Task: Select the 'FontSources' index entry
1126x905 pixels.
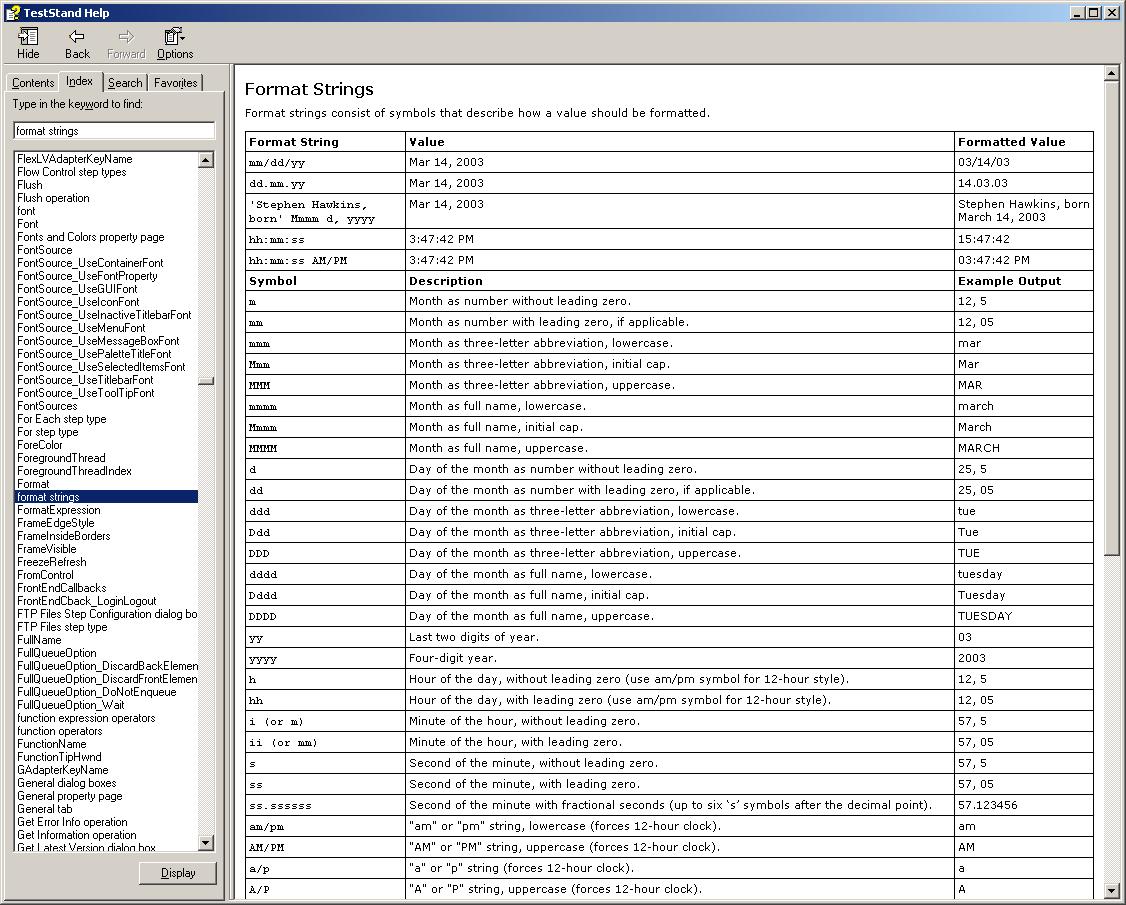Action: 47,406
